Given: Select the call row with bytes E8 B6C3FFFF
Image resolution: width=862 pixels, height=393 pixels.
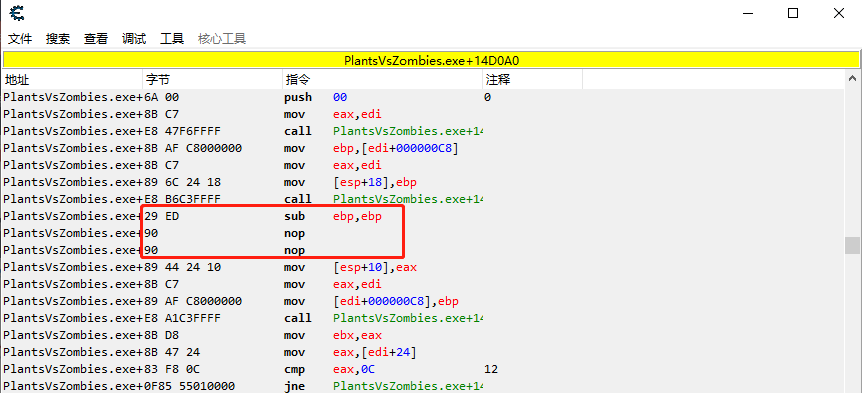Looking at the screenshot, I should point(422,199).
